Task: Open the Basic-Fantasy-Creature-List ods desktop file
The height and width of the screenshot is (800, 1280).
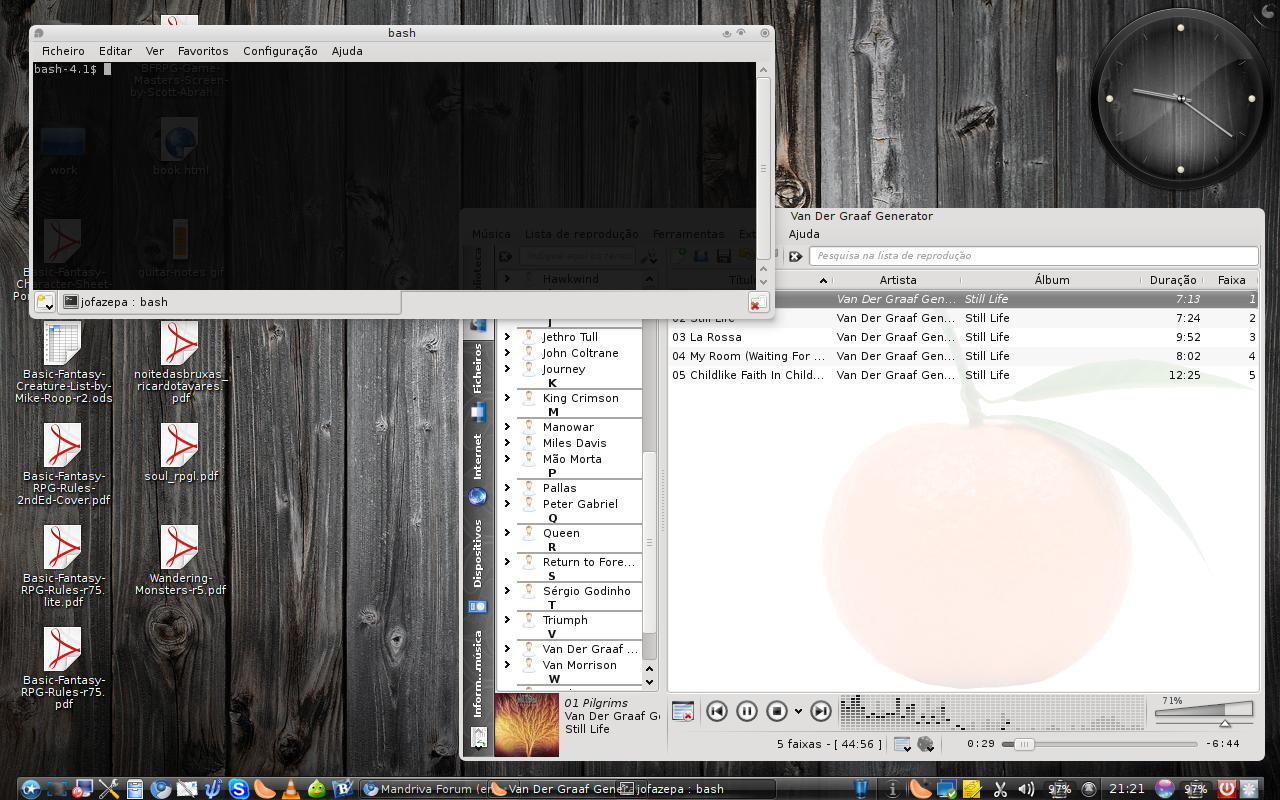Action: tap(63, 362)
